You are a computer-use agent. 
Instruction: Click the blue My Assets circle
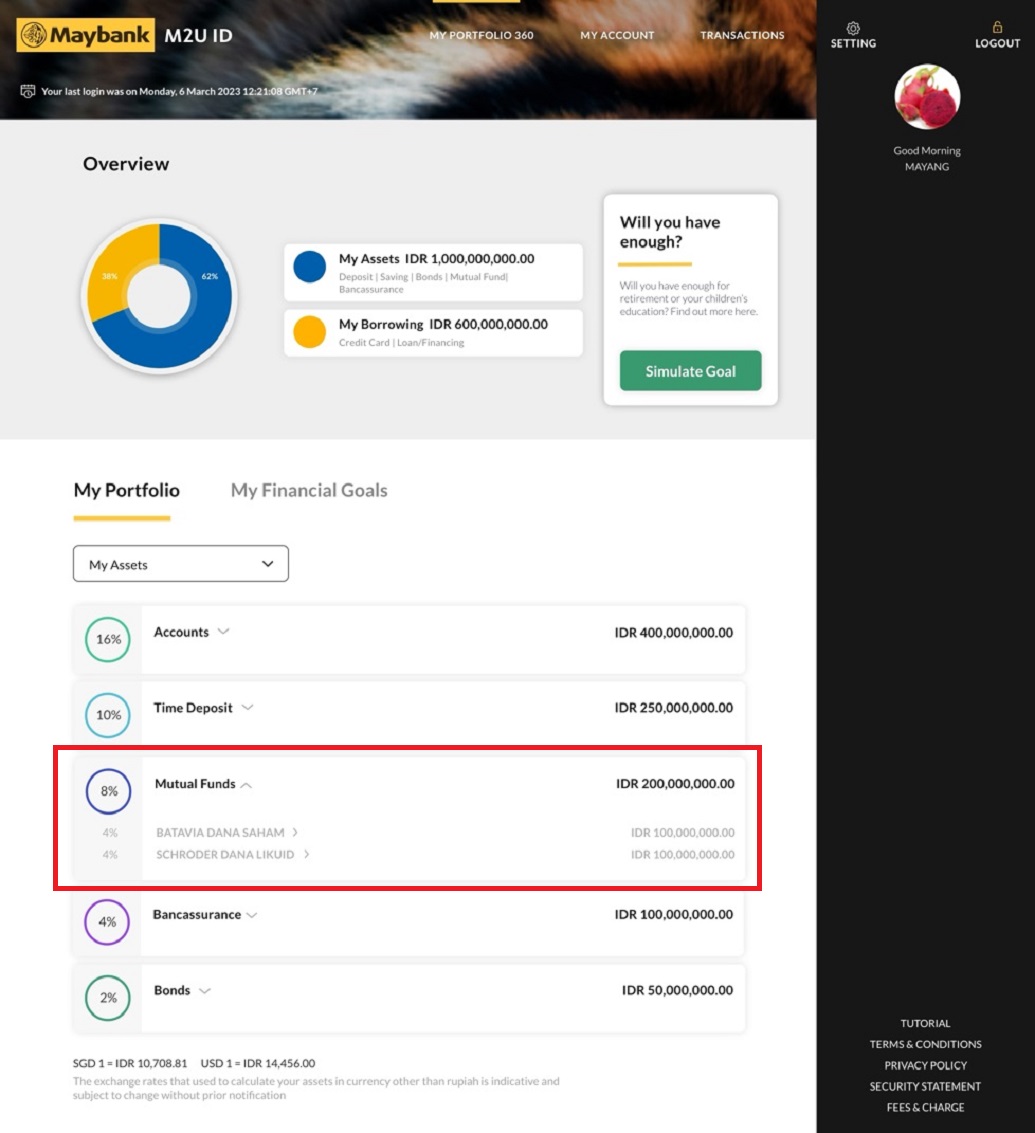point(309,267)
